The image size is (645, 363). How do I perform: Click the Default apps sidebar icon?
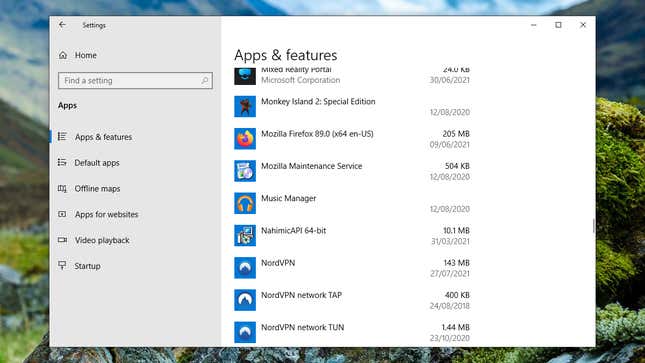(x=62, y=163)
